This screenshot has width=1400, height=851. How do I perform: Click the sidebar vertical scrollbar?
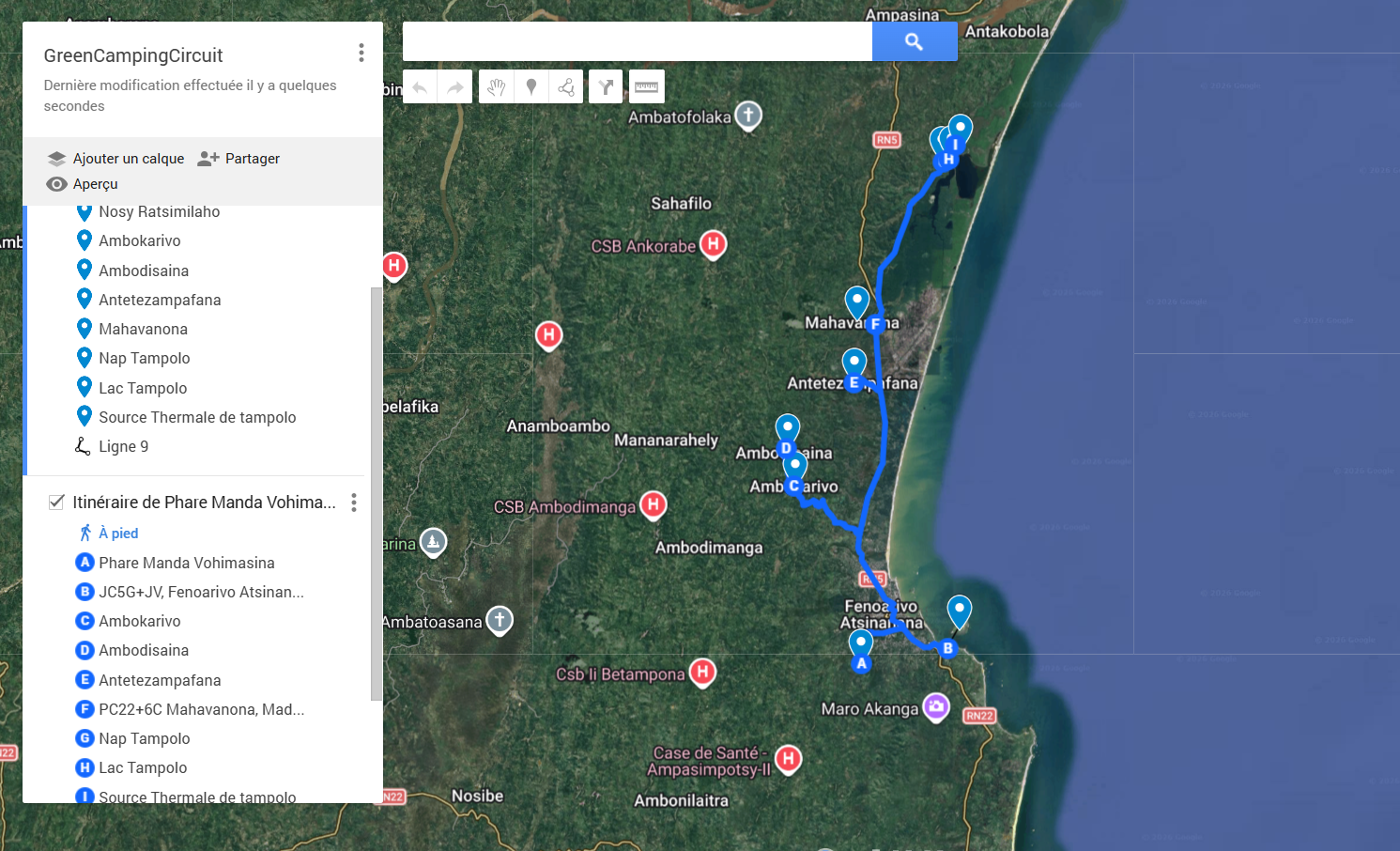click(x=377, y=494)
